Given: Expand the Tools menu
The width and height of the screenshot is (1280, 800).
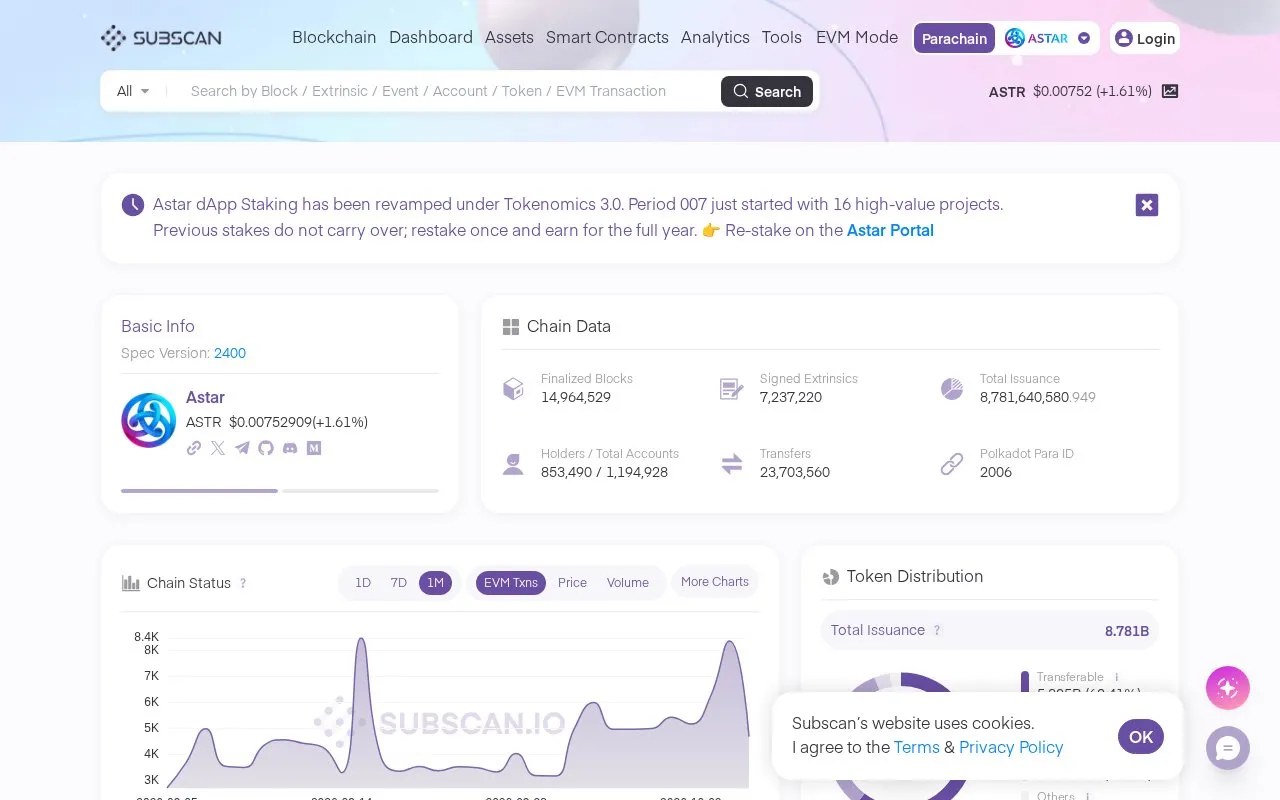Looking at the screenshot, I should tap(782, 37).
